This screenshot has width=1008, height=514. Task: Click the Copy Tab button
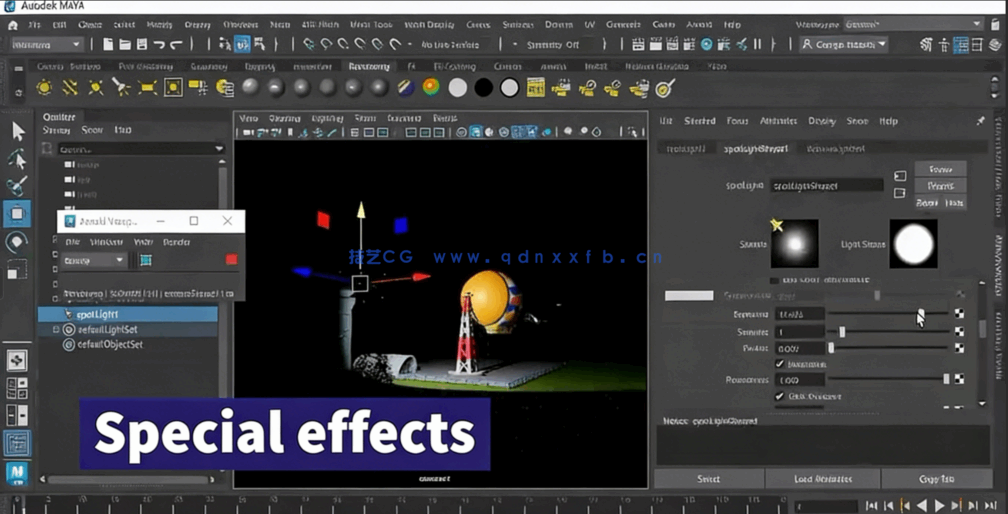(935, 479)
